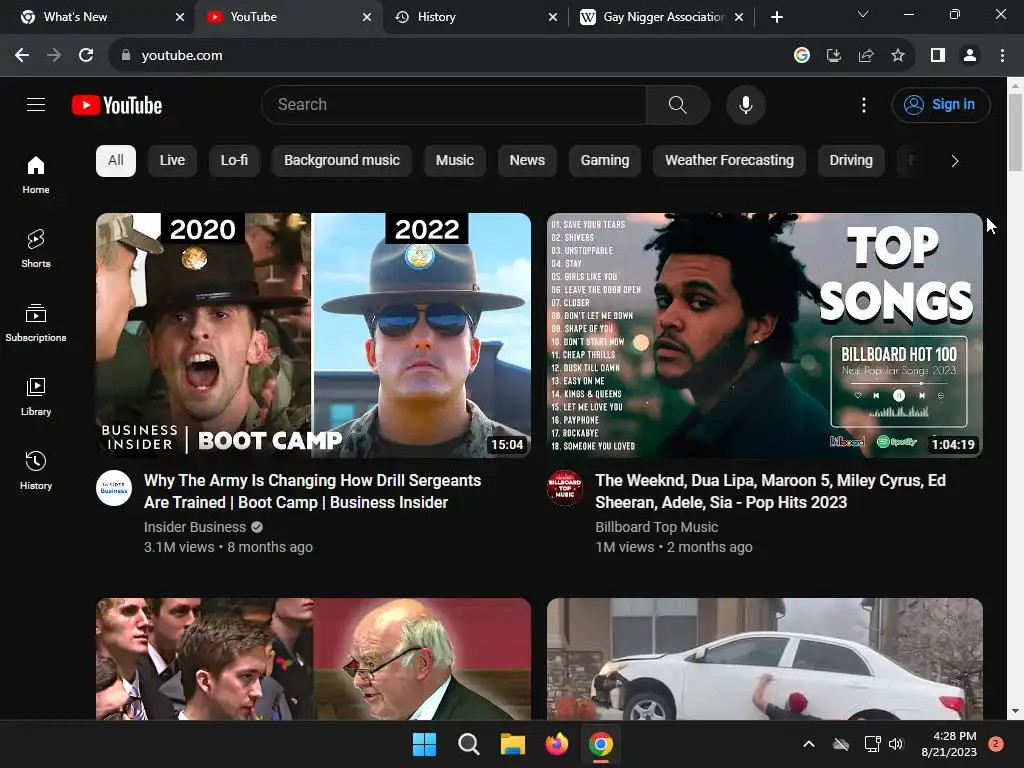Open the tab search dropdown arrow
The width and height of the screenshot is (1024, 768).
point(863,14)
